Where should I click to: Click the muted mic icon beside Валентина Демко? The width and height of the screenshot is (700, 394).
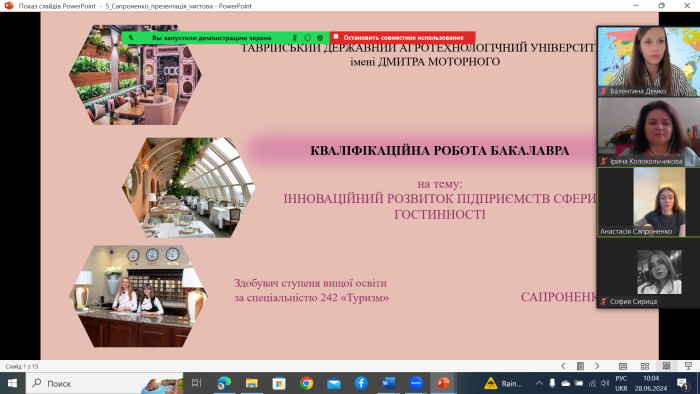click(604, 91)
